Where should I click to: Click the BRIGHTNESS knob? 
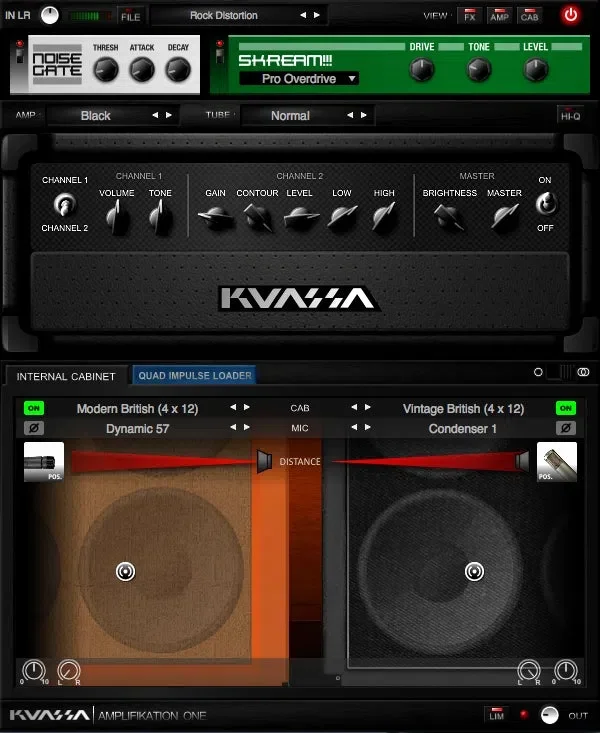(449, 217)
